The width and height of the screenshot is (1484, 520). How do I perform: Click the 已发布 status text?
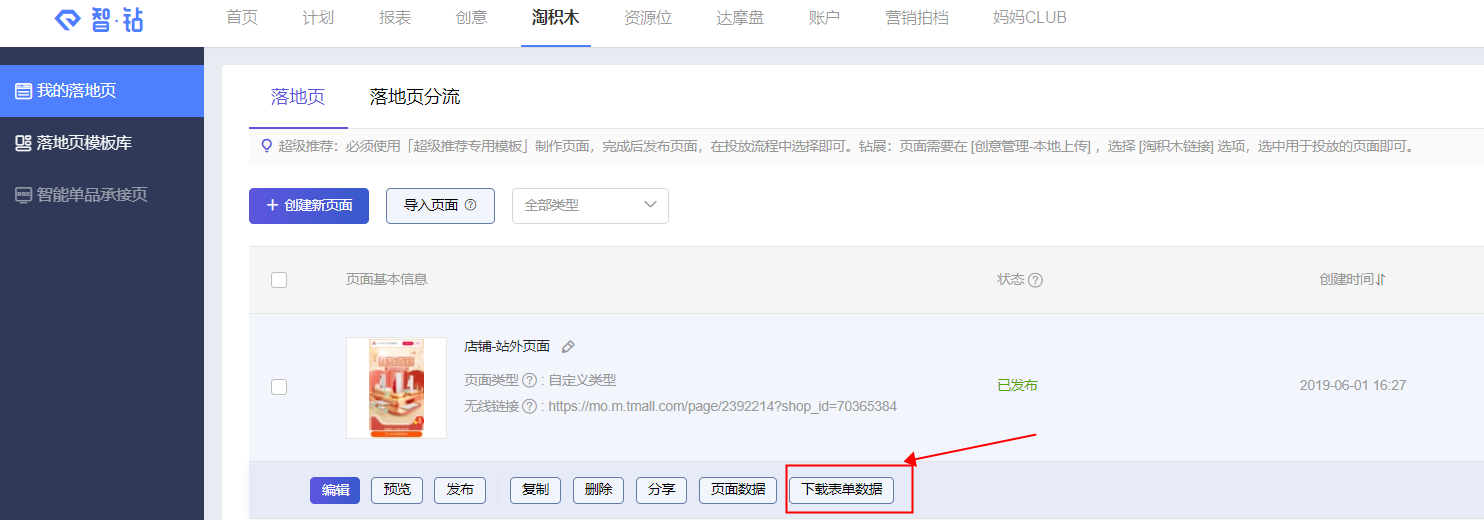click(1017, 385)
